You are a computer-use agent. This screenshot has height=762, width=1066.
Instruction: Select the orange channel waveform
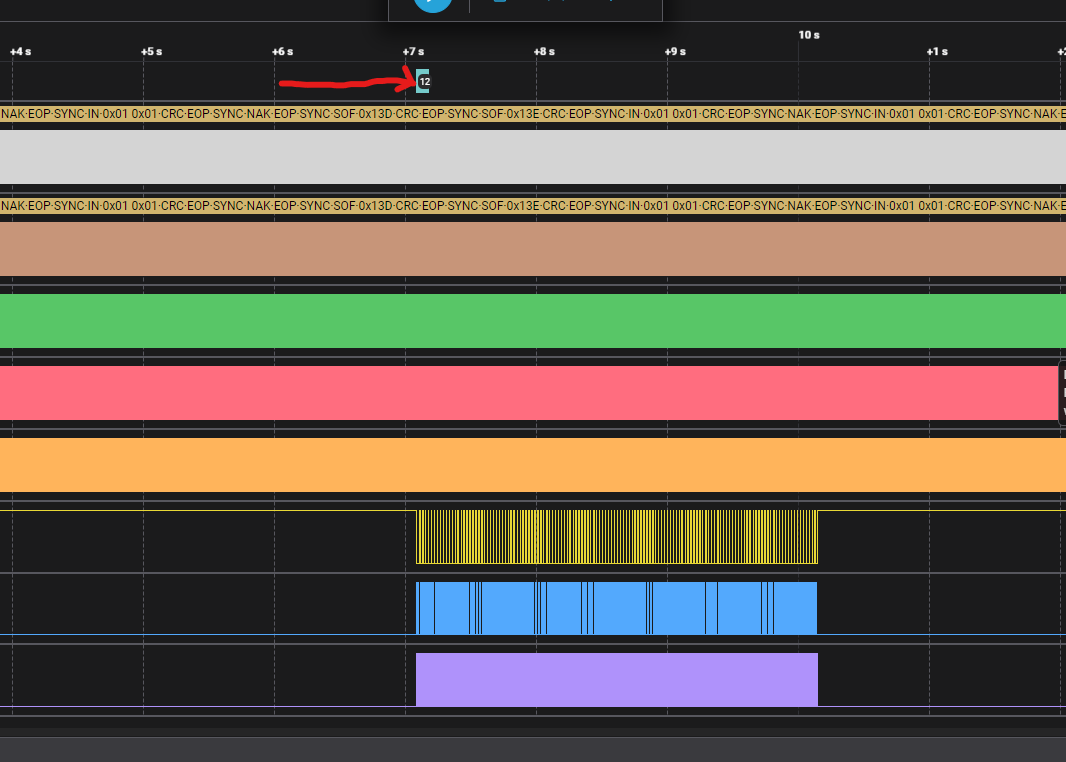tap(532, 464)
